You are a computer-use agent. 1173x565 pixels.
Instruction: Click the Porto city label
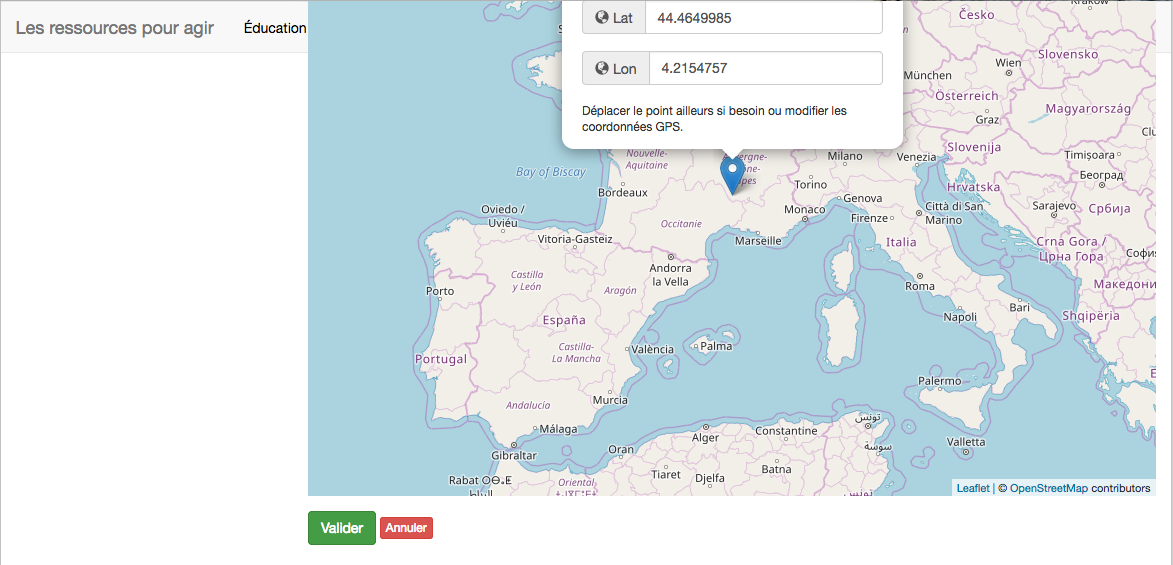tap(439, 290)
